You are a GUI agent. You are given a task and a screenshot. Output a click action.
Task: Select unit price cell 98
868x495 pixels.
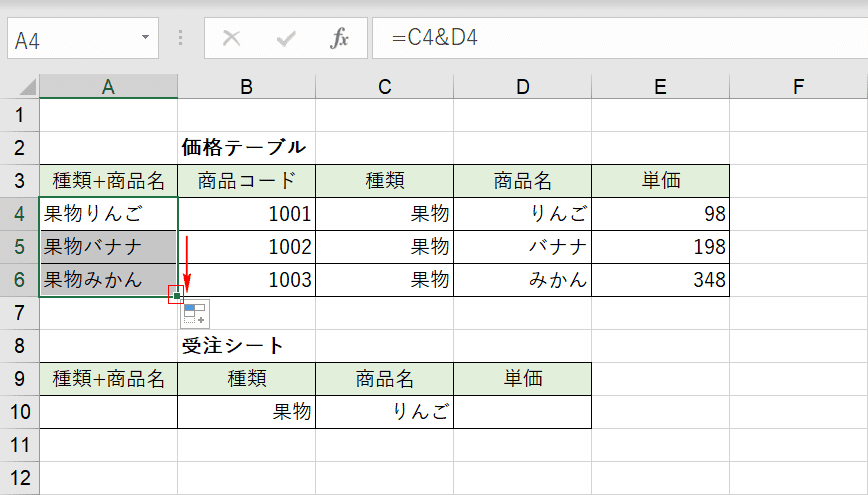[x=660, y=214]
